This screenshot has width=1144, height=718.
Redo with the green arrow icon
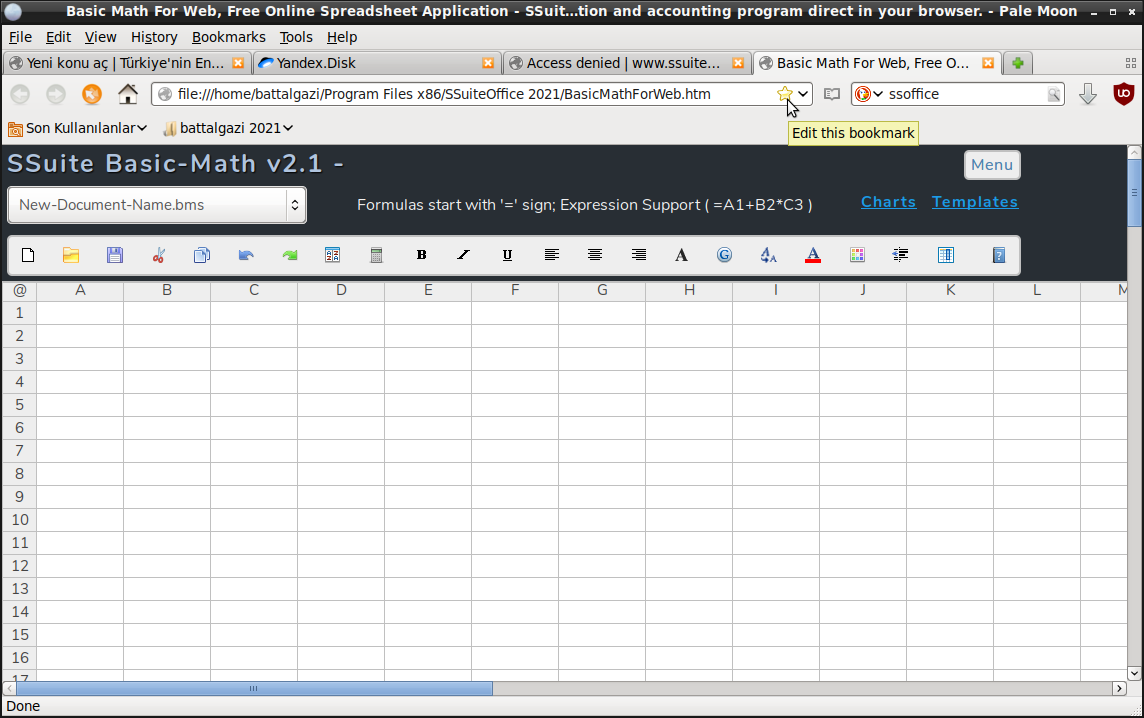coord(290,255)
